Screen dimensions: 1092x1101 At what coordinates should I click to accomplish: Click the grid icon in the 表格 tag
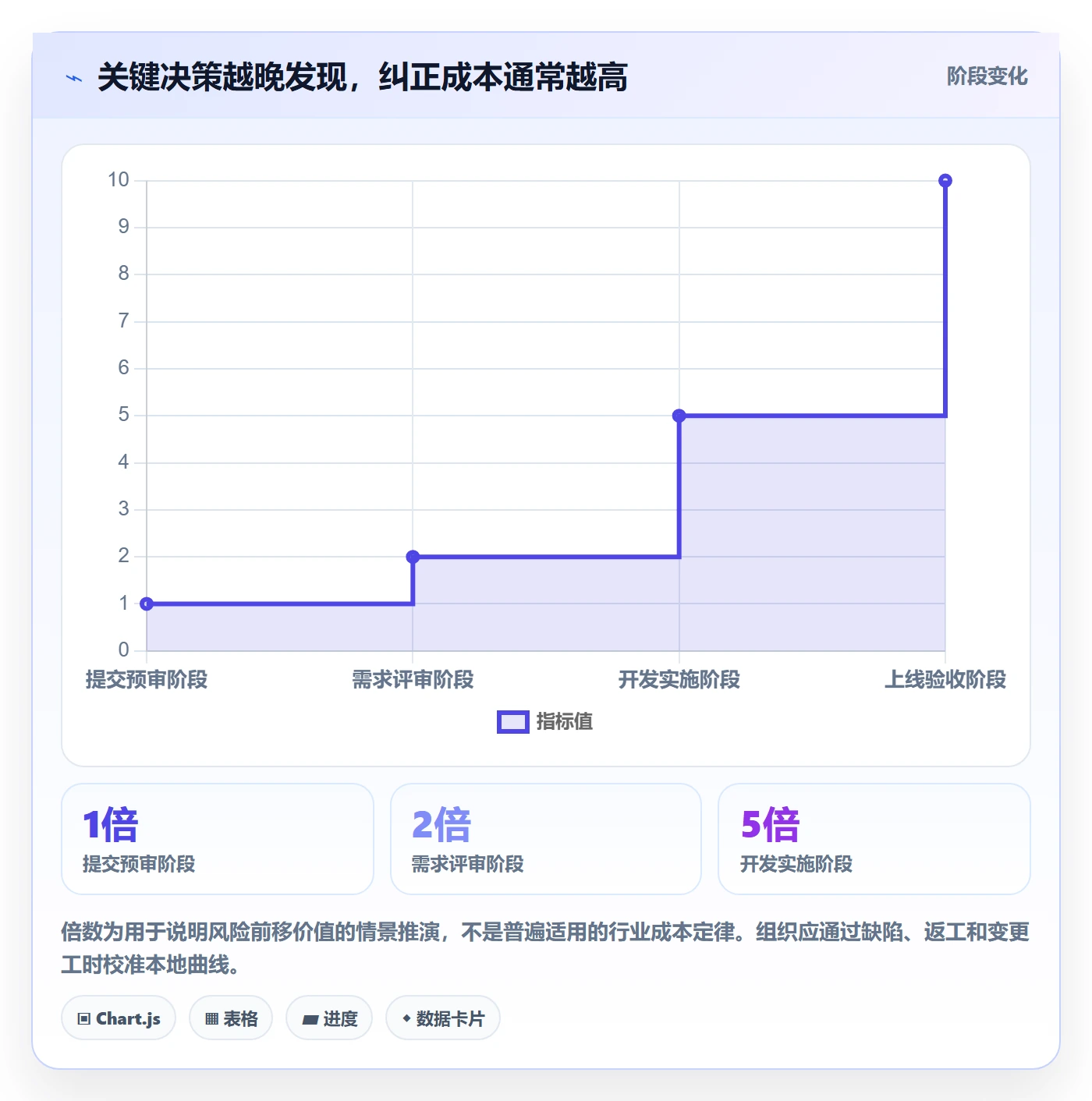[211, 1019]
